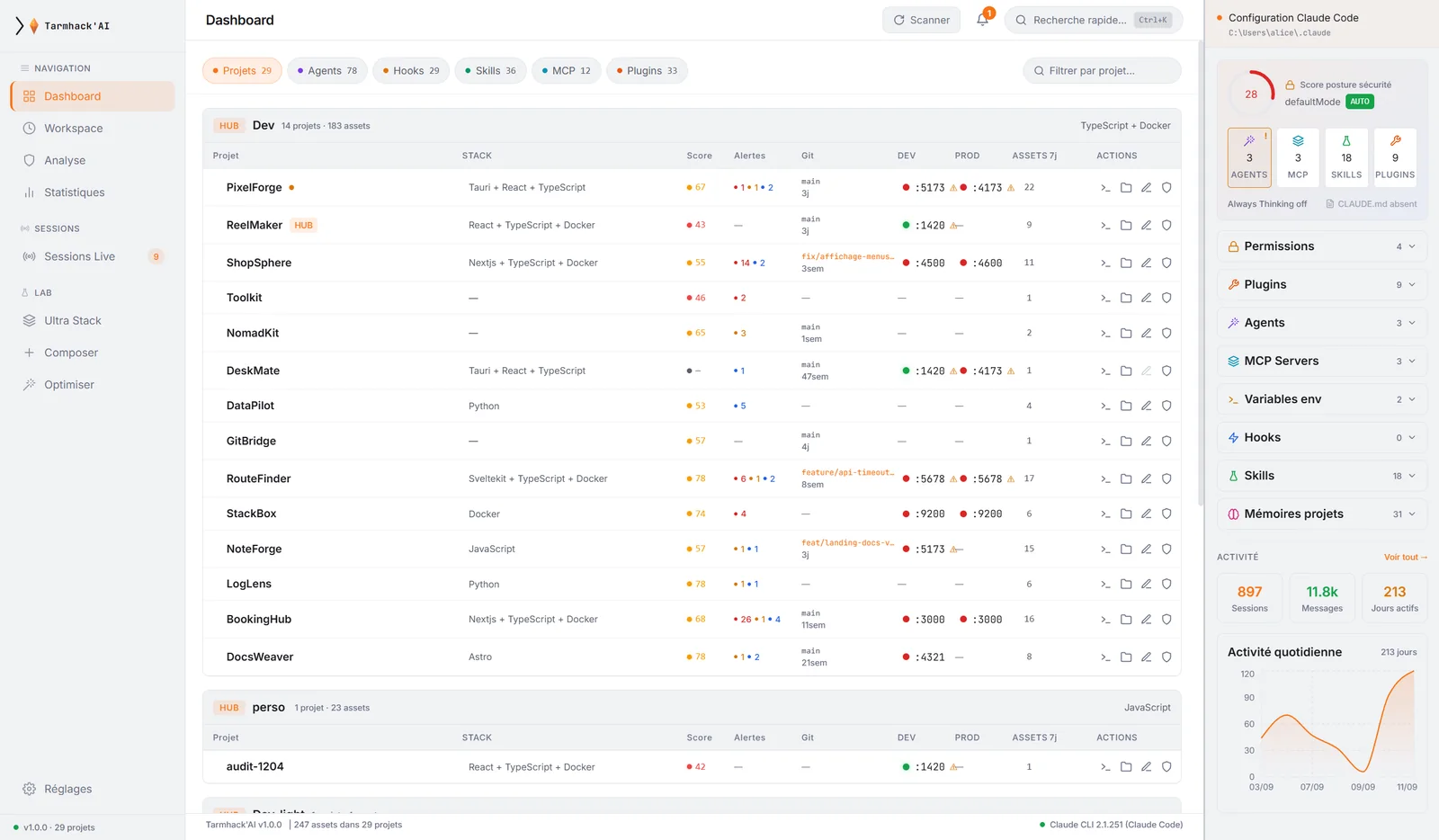Click shield icon for Toolkit row
The width and height of the screenshot is (1439, 840).
(1166, 298)
